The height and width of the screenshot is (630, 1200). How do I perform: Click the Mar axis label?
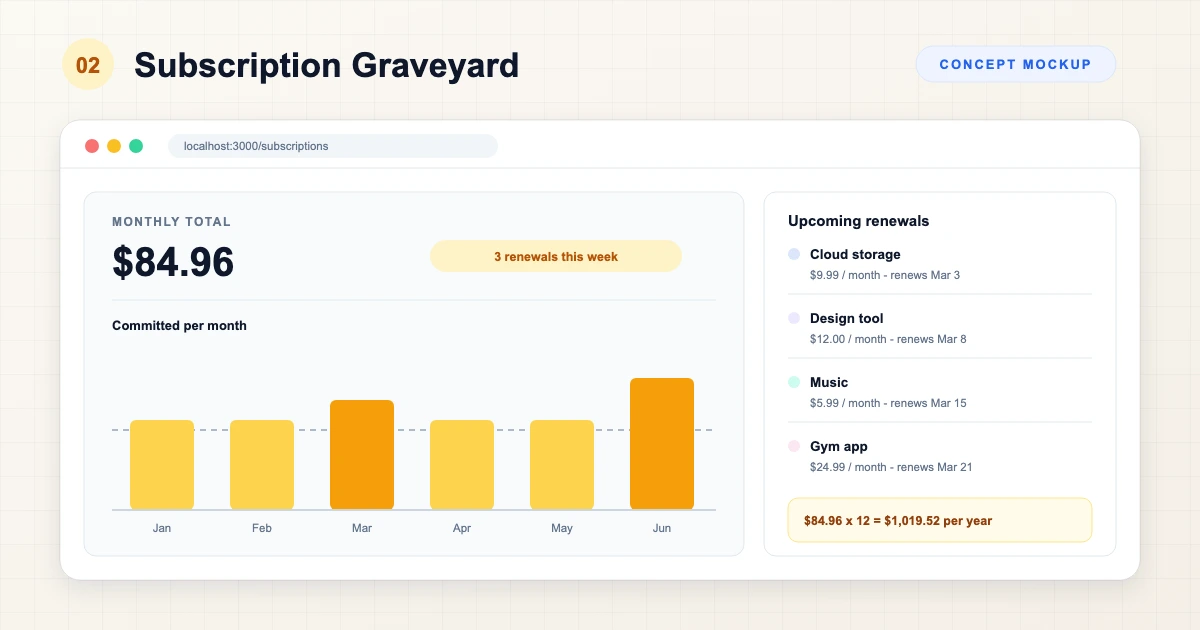(x=362, y=528)
